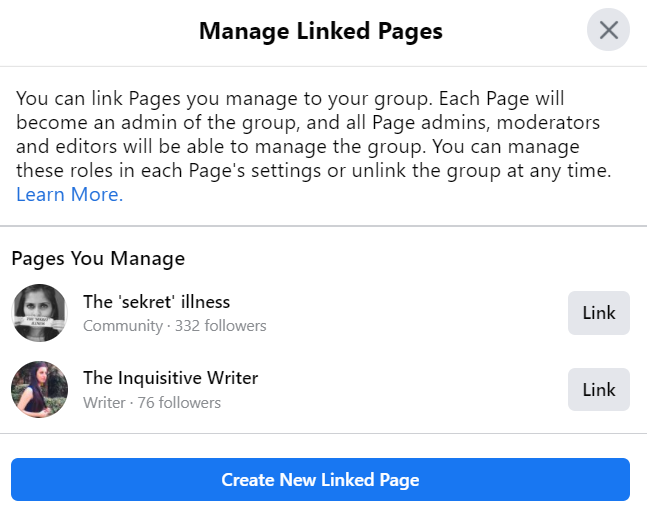Screen dimensions: 647x516
Task: Click the Community category label
Action: coord(122,326)
